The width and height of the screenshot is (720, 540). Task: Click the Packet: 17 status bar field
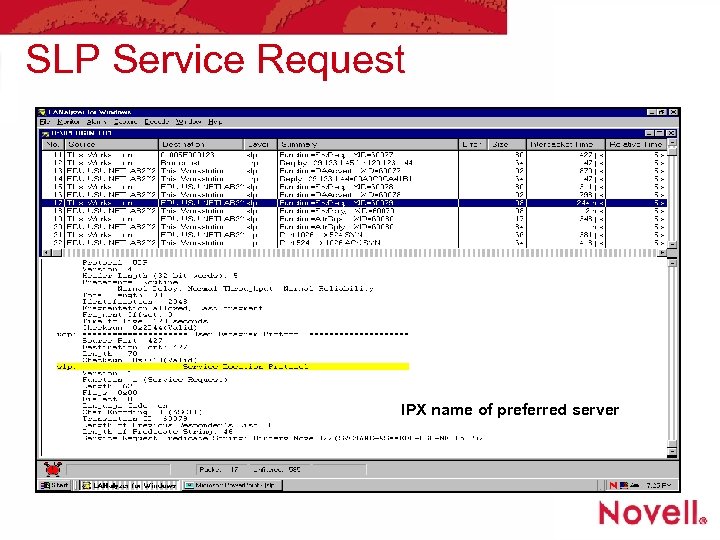coord(219,469)
